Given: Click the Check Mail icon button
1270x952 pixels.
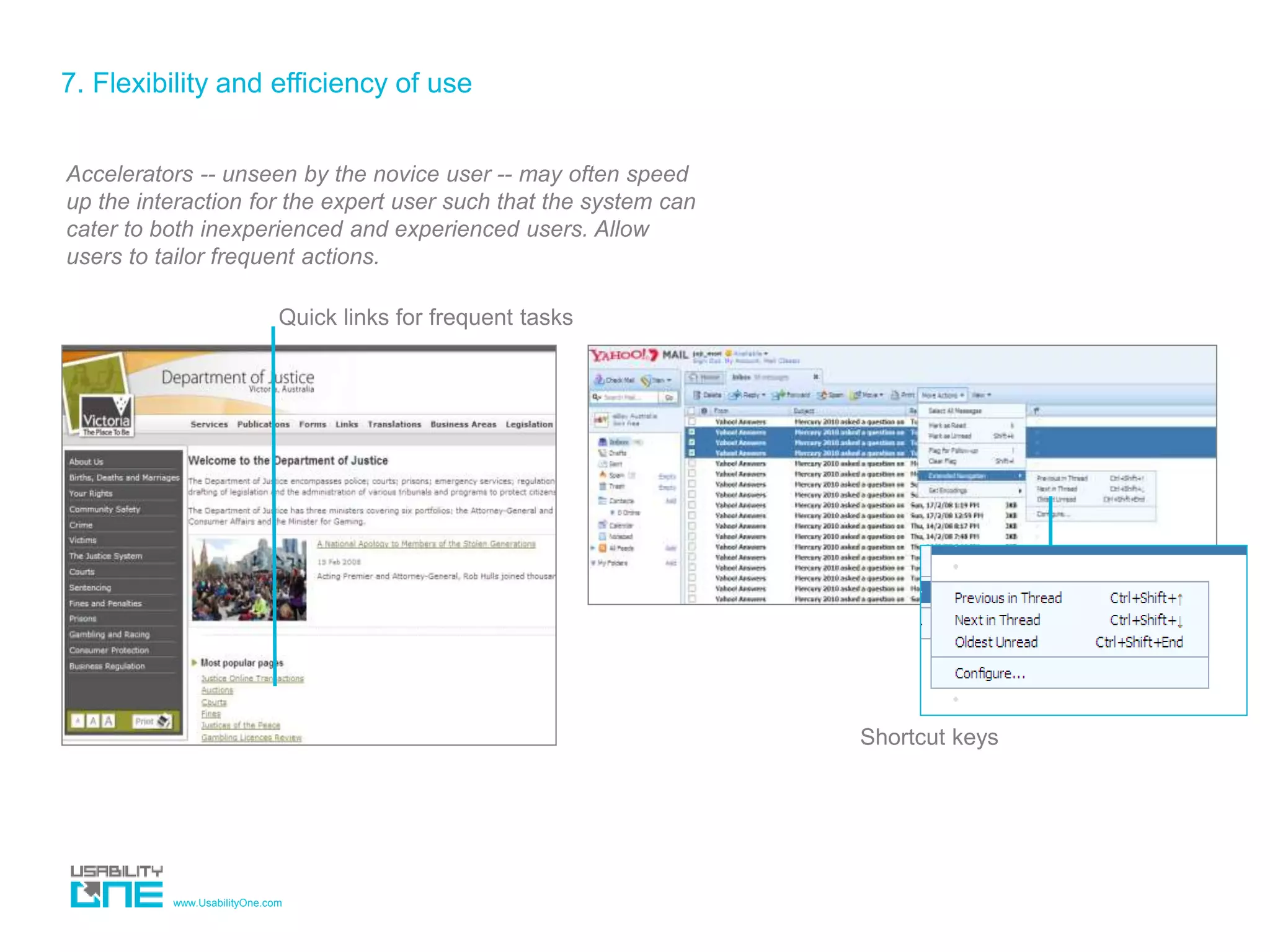Looking at the screenshot, I should coord(600,380).
